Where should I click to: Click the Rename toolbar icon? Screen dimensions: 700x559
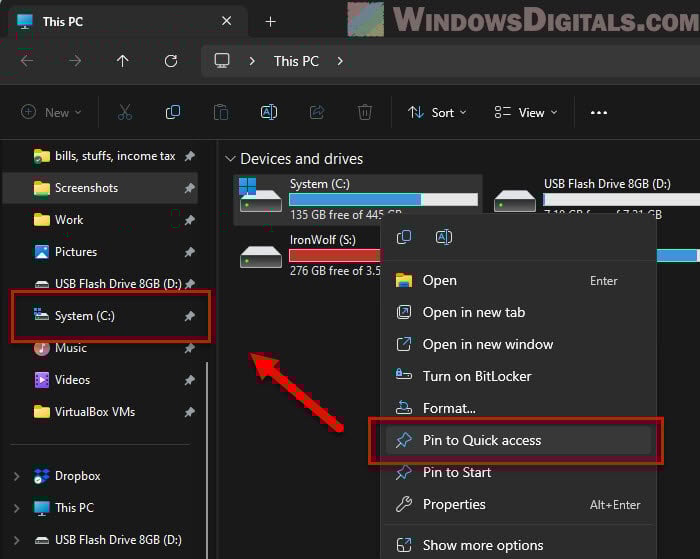pos(269,113)
